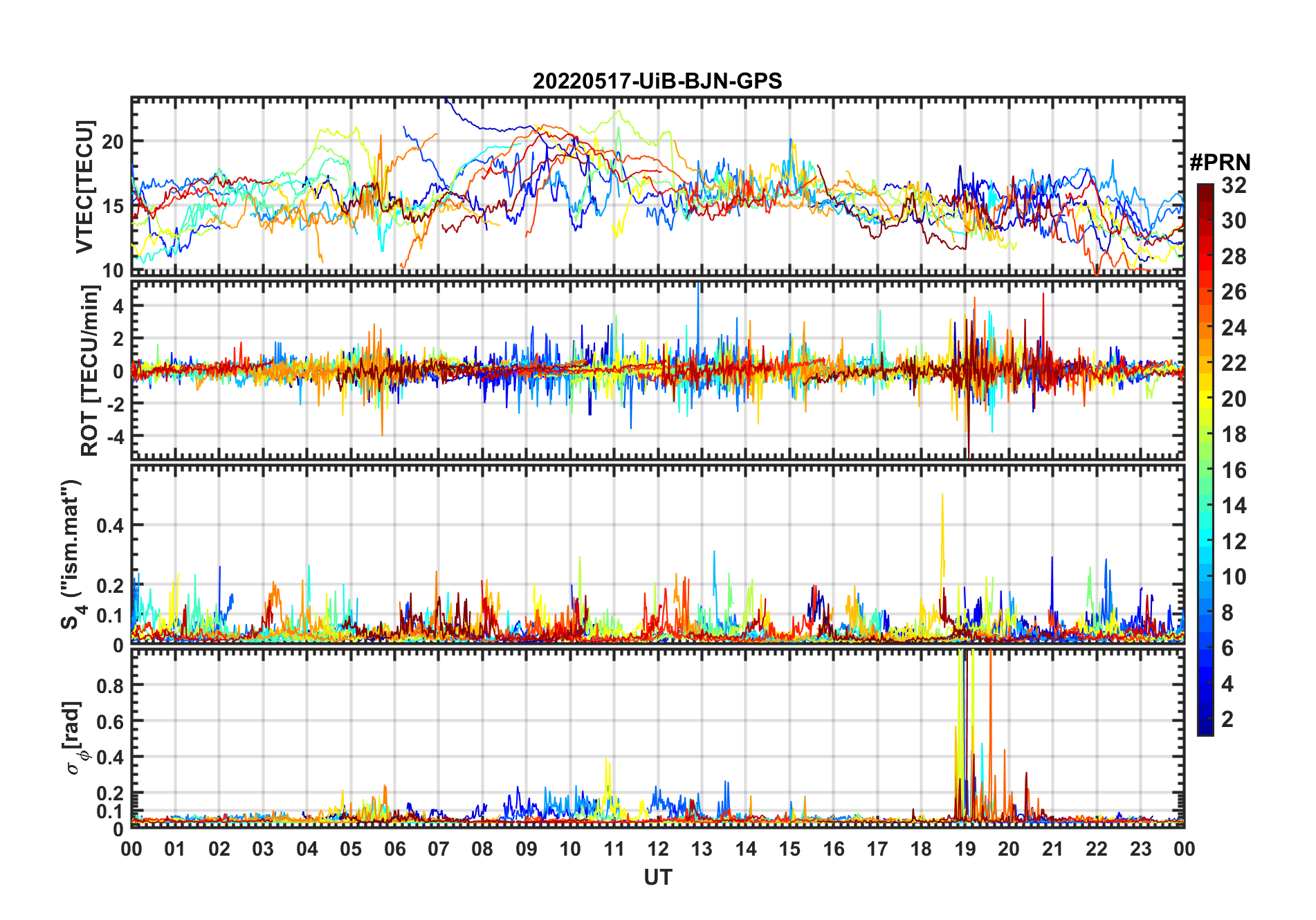
Task: Click inside the ROT plot panel
Action: click(x=657, y=370)
